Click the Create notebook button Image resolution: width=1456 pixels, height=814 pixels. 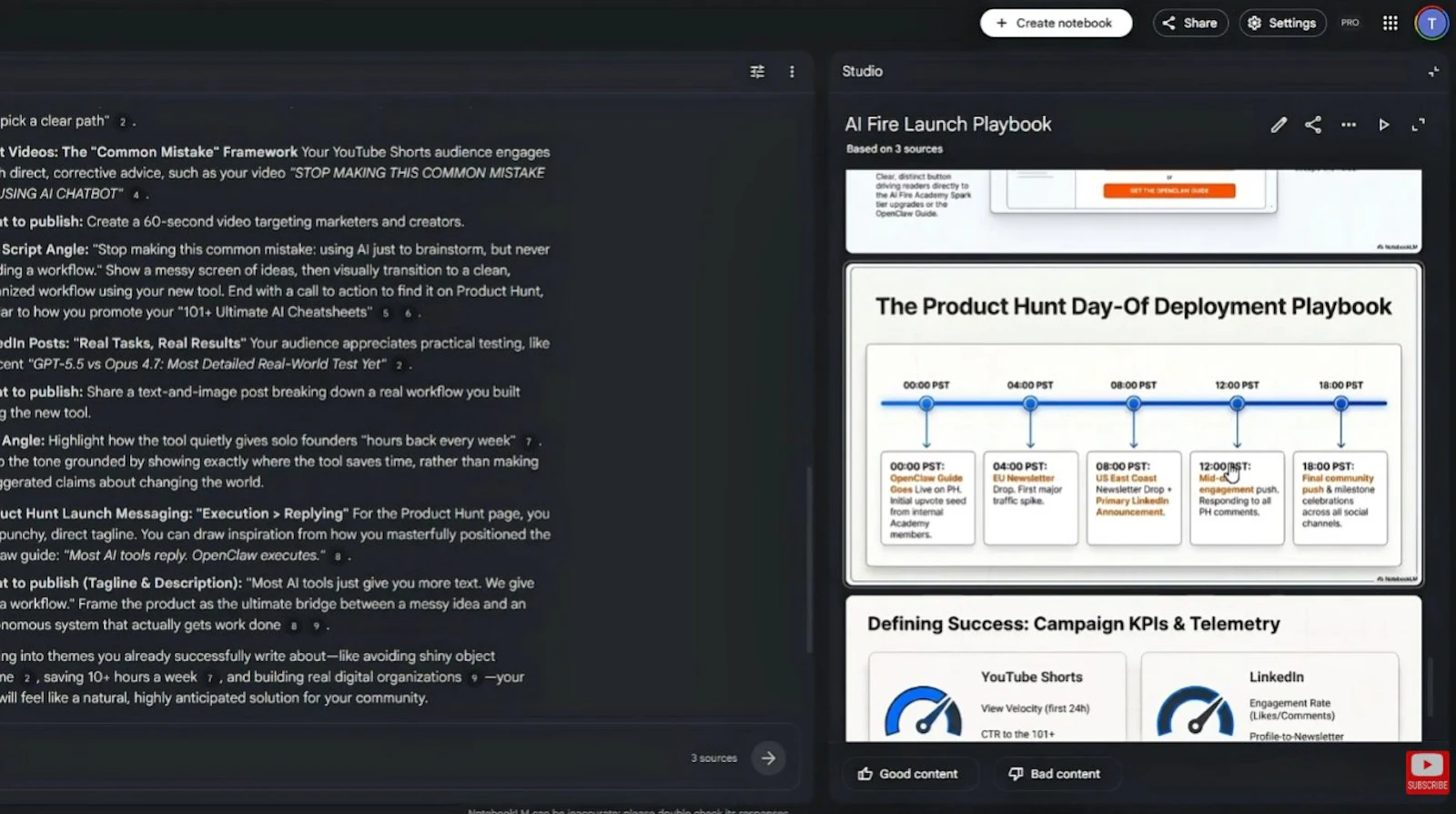tap(1056, 23)
